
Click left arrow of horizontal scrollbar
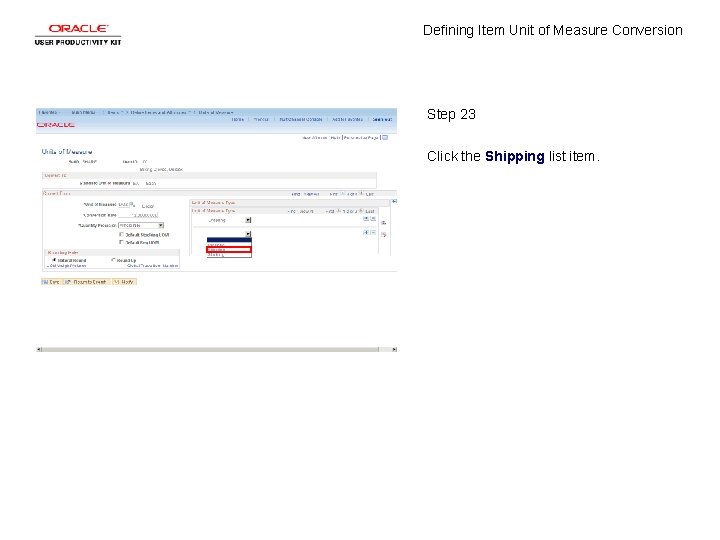(39, 349)
